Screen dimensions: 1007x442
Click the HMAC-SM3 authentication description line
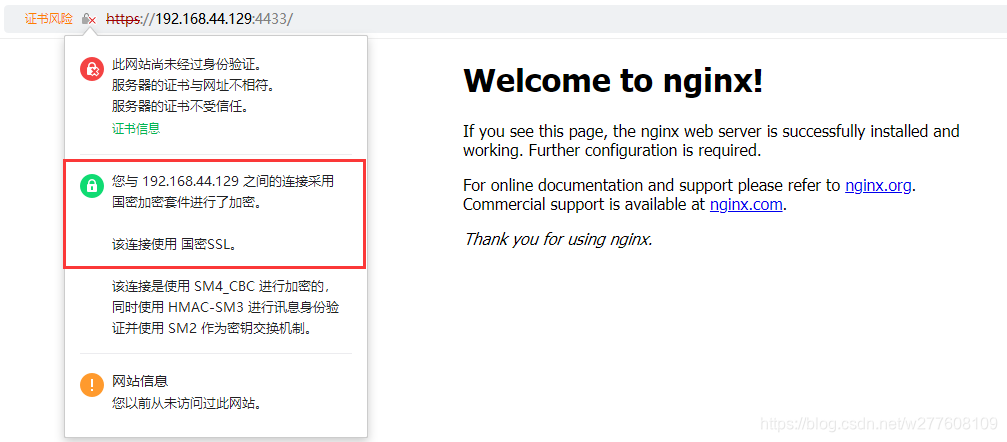point(225,308)
